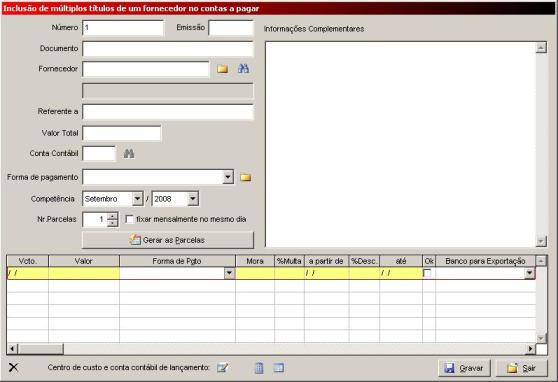Click Informações Complementares scrollbar up arrow
This screenshot has height=382, width=558.
coord(541,47)
